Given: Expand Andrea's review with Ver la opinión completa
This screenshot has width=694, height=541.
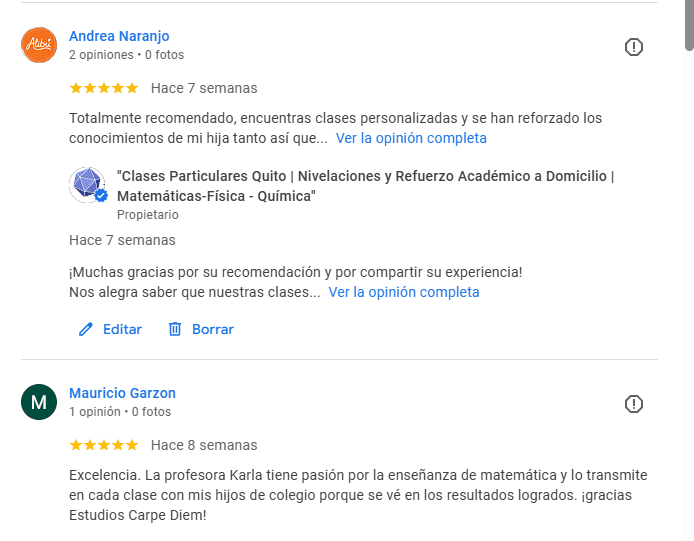Looking at the screenshot, I should coord(411,138).
